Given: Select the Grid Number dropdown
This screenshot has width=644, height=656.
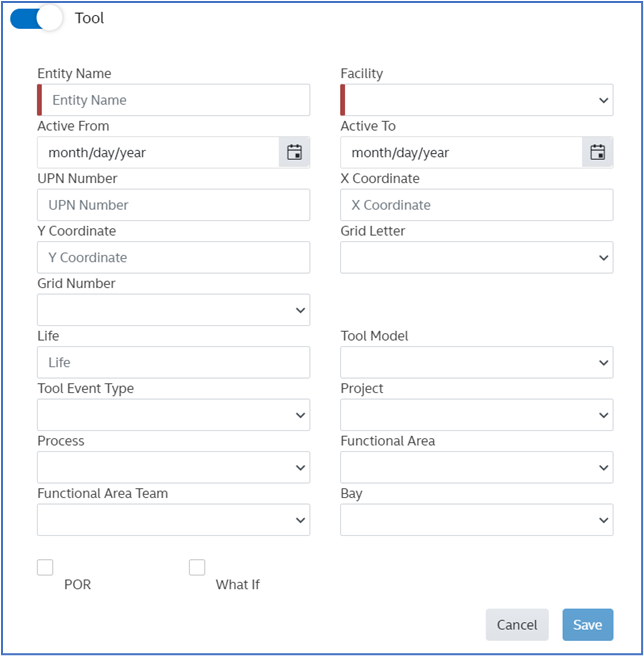Looking at the screenshot, I should (x=173, y=310).
